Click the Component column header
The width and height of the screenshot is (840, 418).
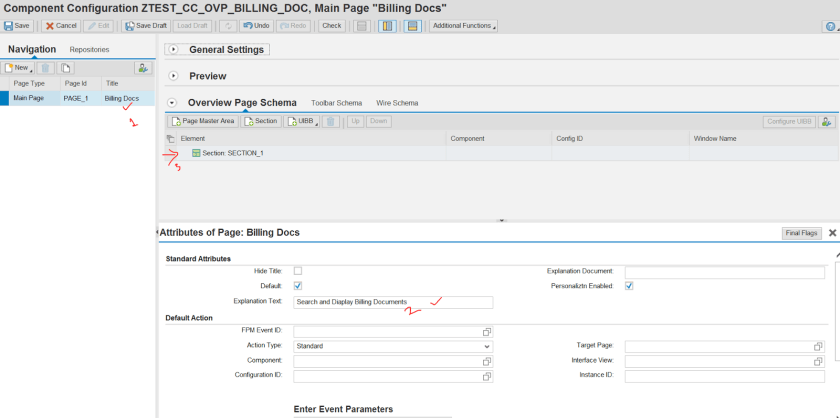pos(467,138)
